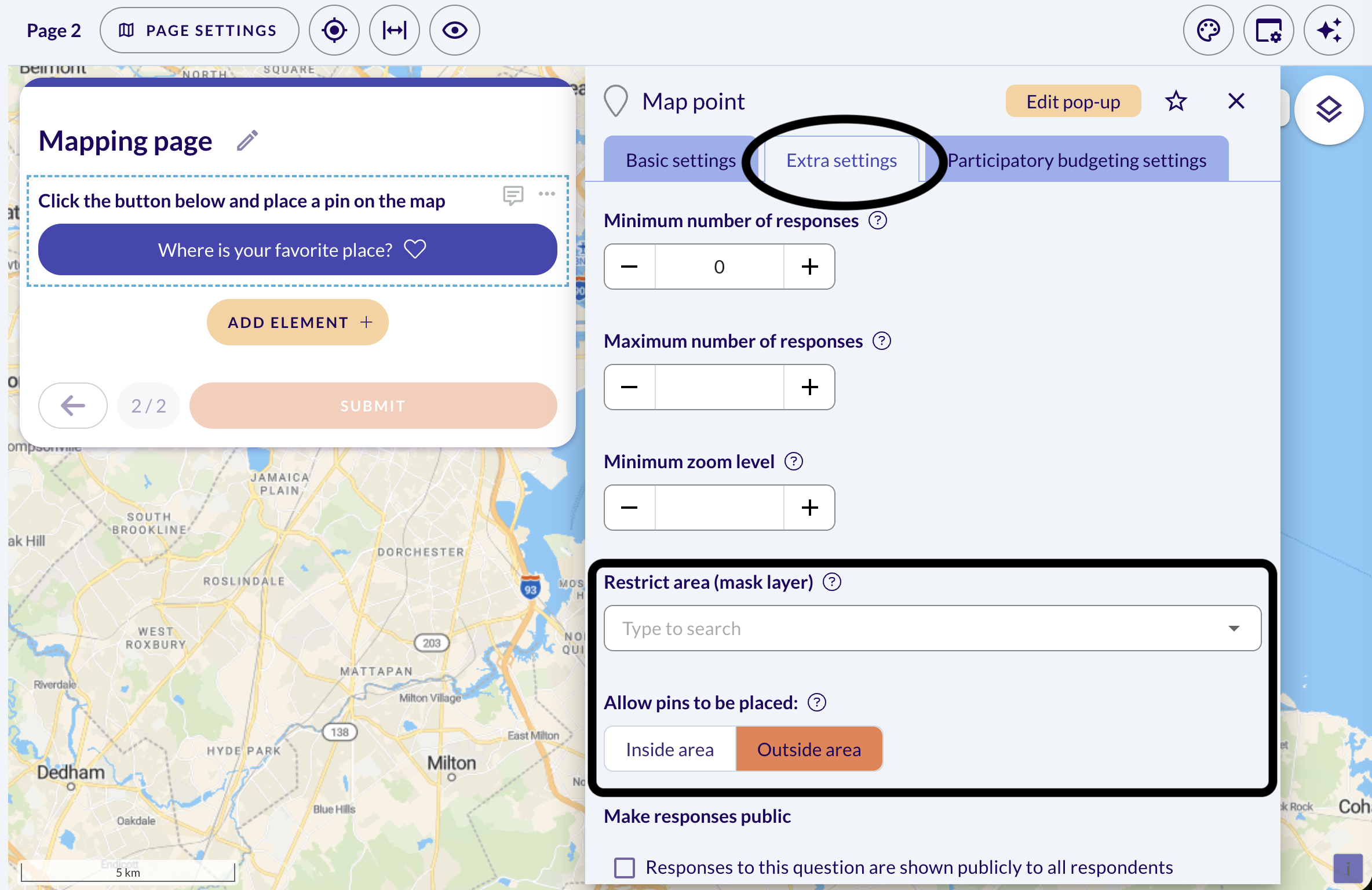Image resolution: width=1372 pixels, height=890 pixels.
Task: Open the color palette theme icon
Action: coord(1208,30)
